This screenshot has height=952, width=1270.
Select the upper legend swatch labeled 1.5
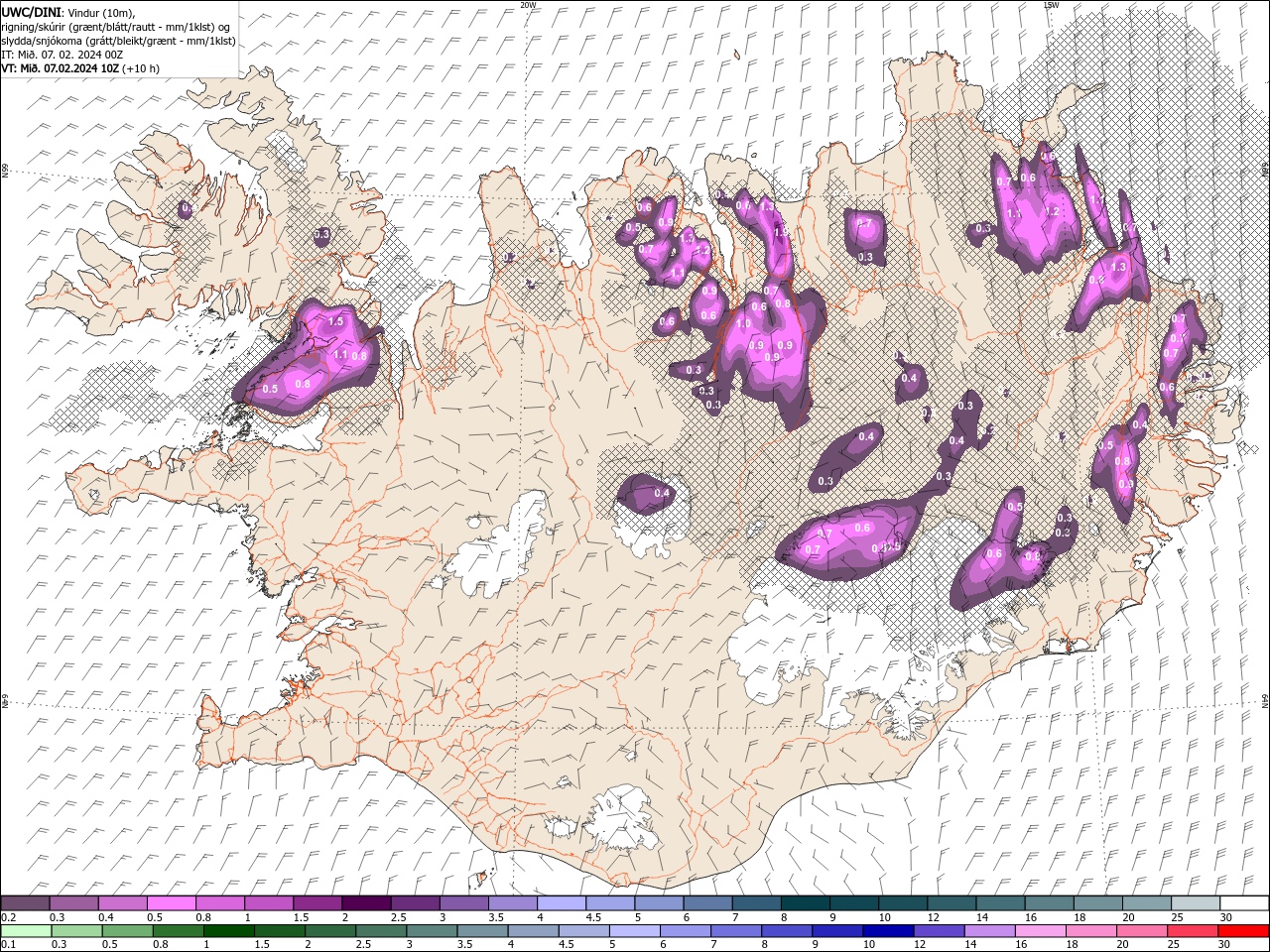[318, 903]
